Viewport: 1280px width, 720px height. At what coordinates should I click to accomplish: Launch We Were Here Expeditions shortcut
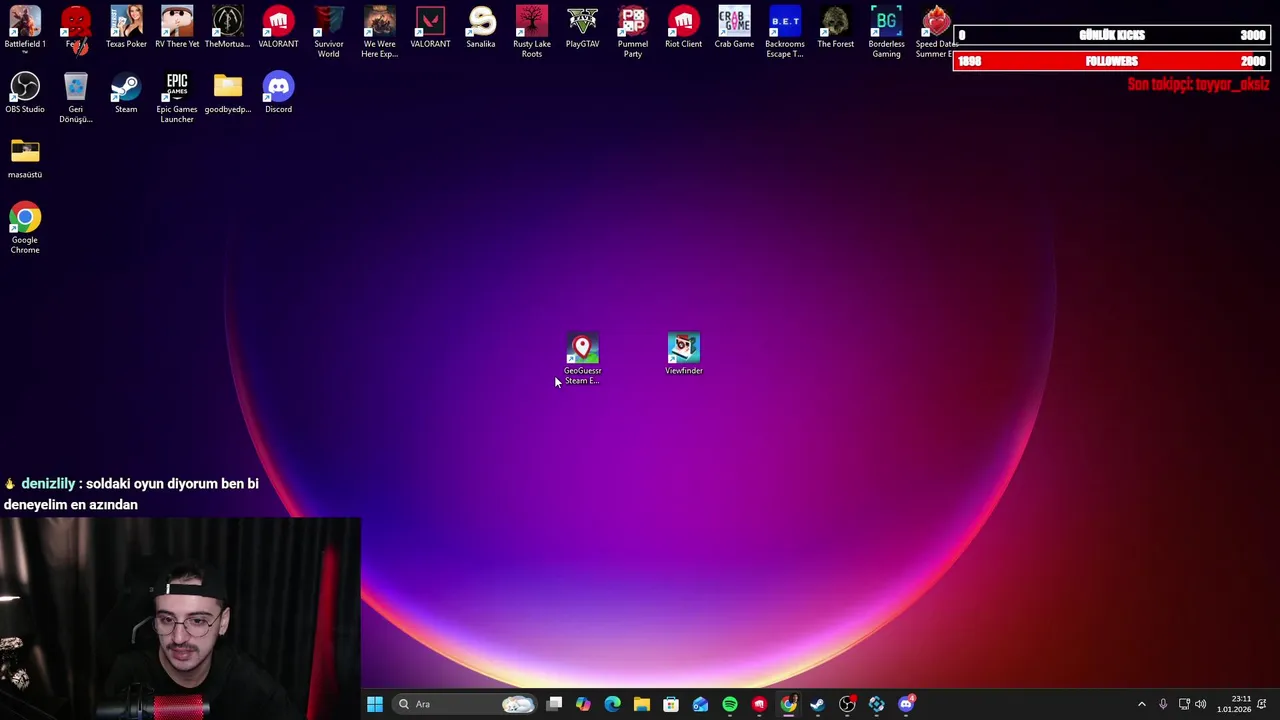click(x=379, y=32)
